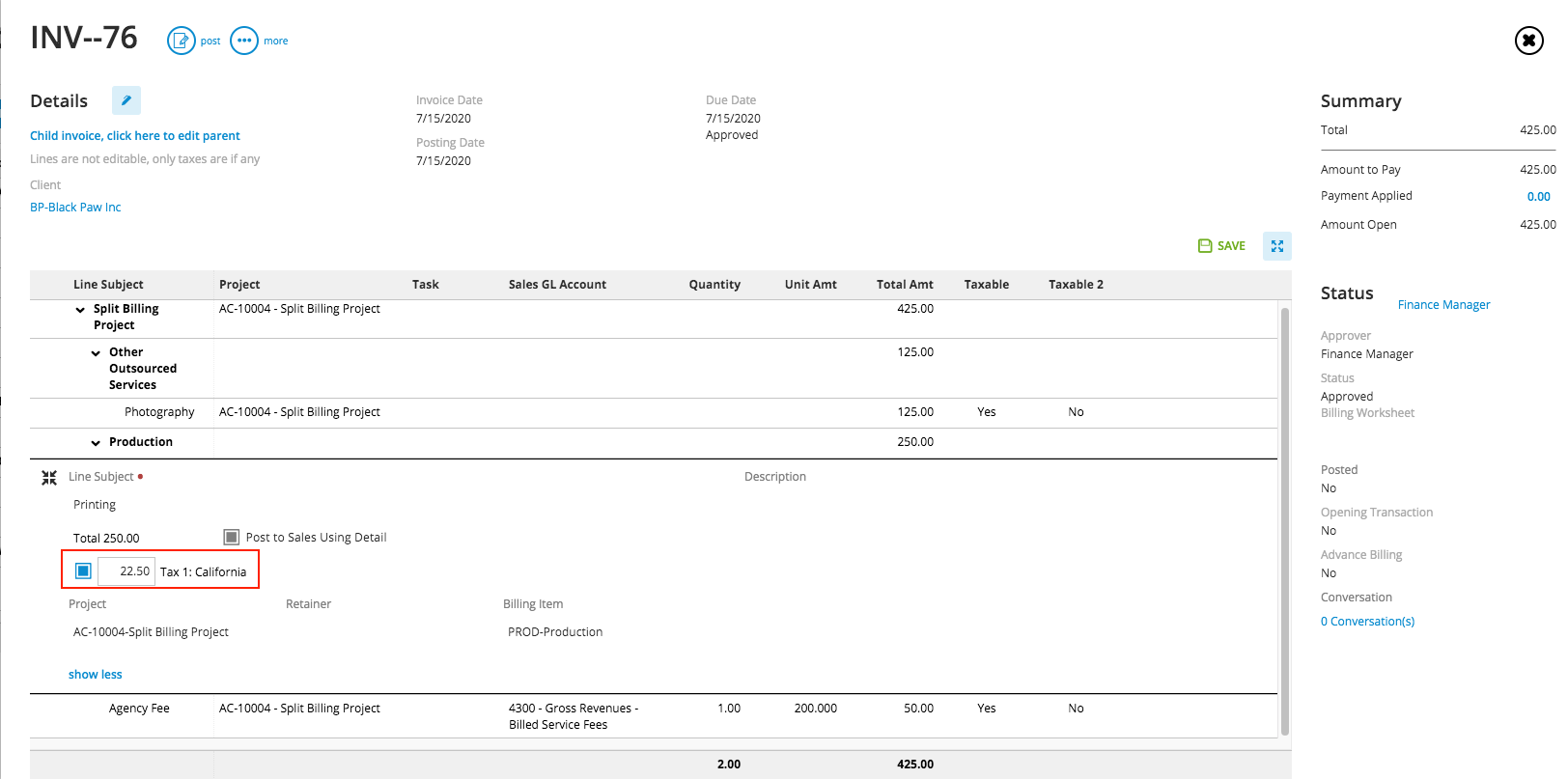Click the Invoice Date 7/15/2020 value
Image resolution: width=1568 pixels, height=779 pixels.
(443, 119)
